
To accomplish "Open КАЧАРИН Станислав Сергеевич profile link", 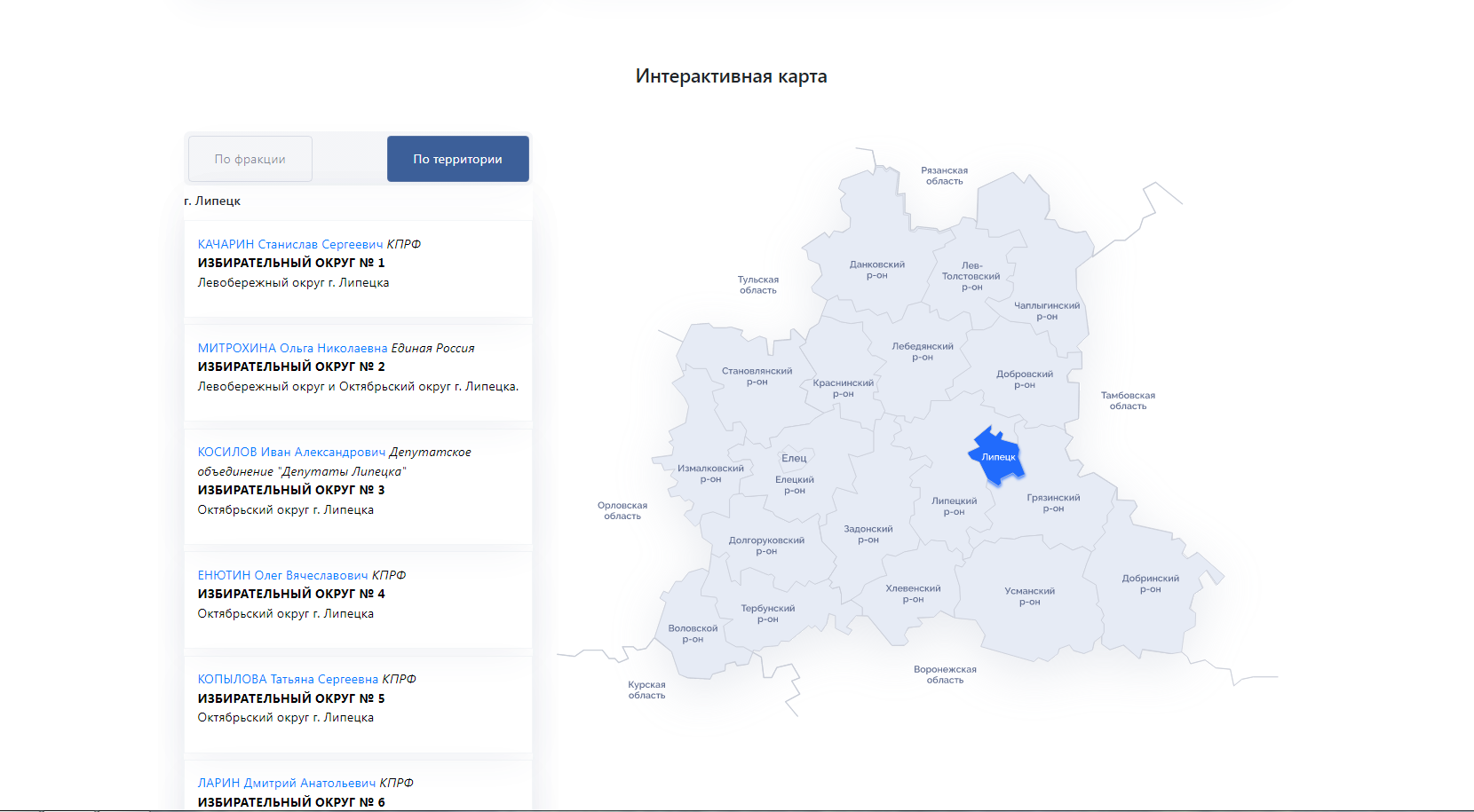I will [x=289, y=244].
